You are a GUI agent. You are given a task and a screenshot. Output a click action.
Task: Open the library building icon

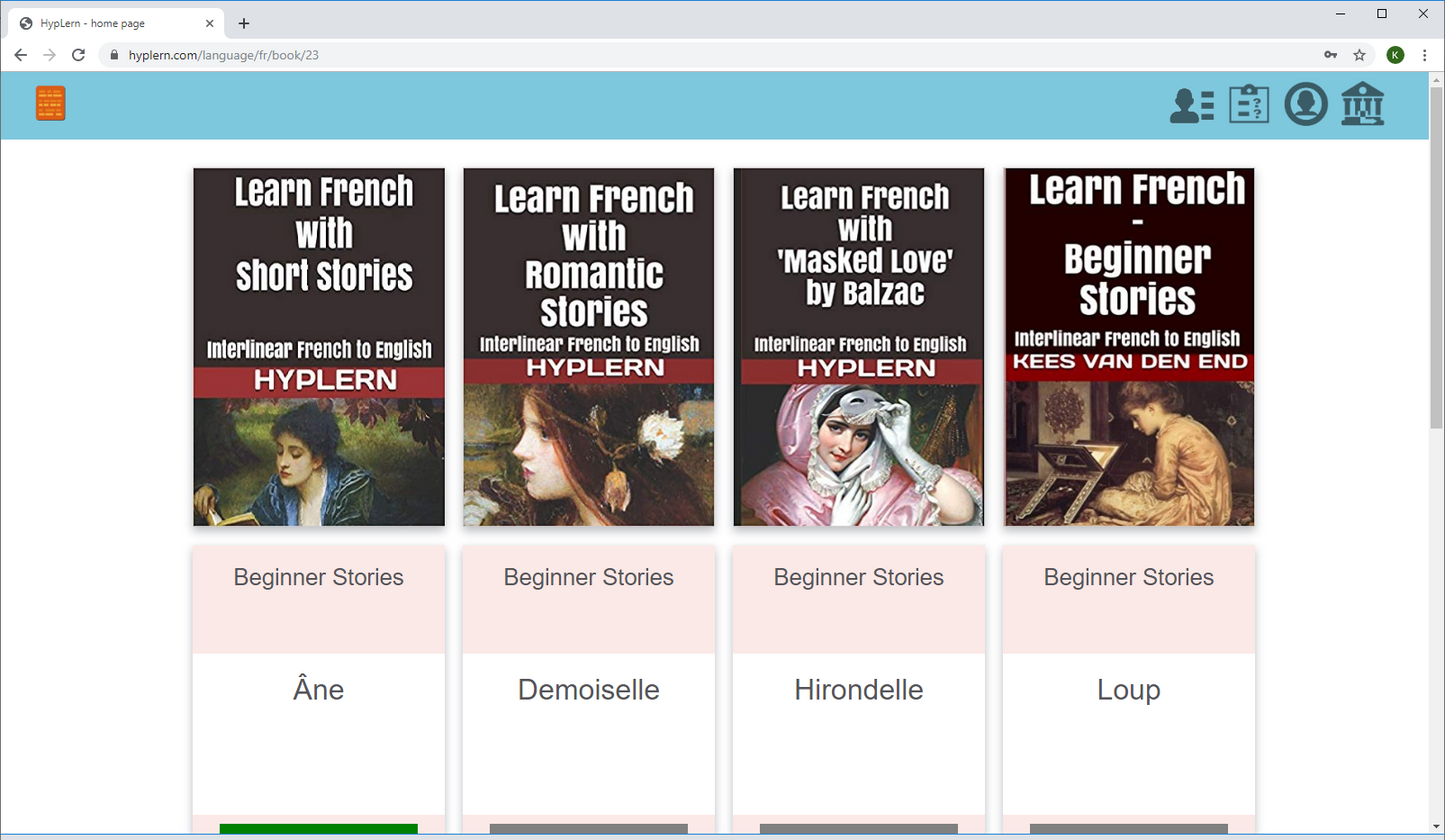1362,105
